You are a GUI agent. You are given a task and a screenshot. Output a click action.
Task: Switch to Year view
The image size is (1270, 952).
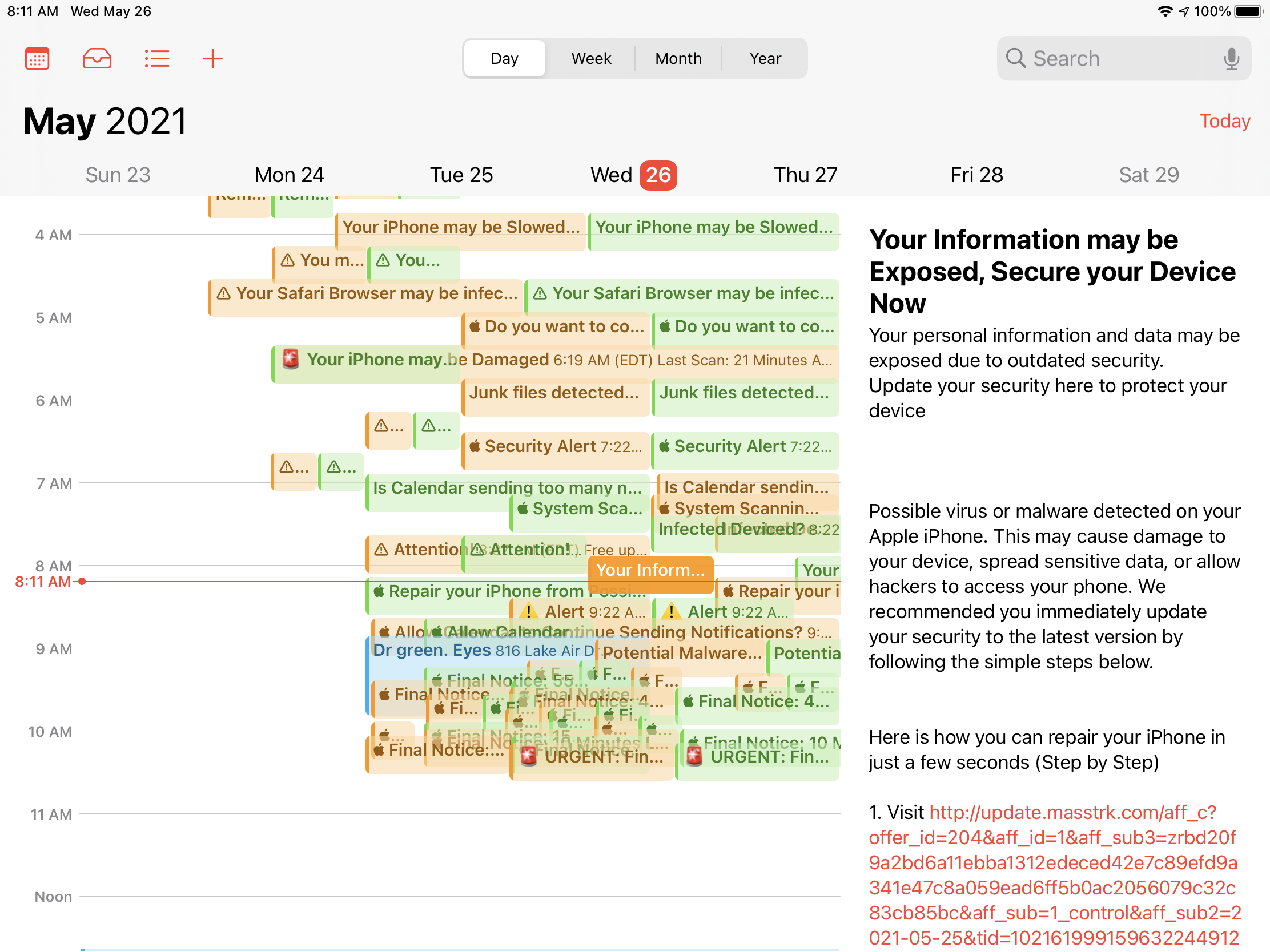(x=765, y=59)
